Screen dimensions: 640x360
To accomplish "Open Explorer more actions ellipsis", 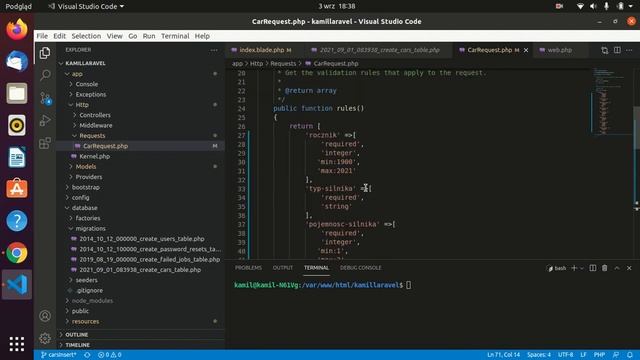I will 214,50.
